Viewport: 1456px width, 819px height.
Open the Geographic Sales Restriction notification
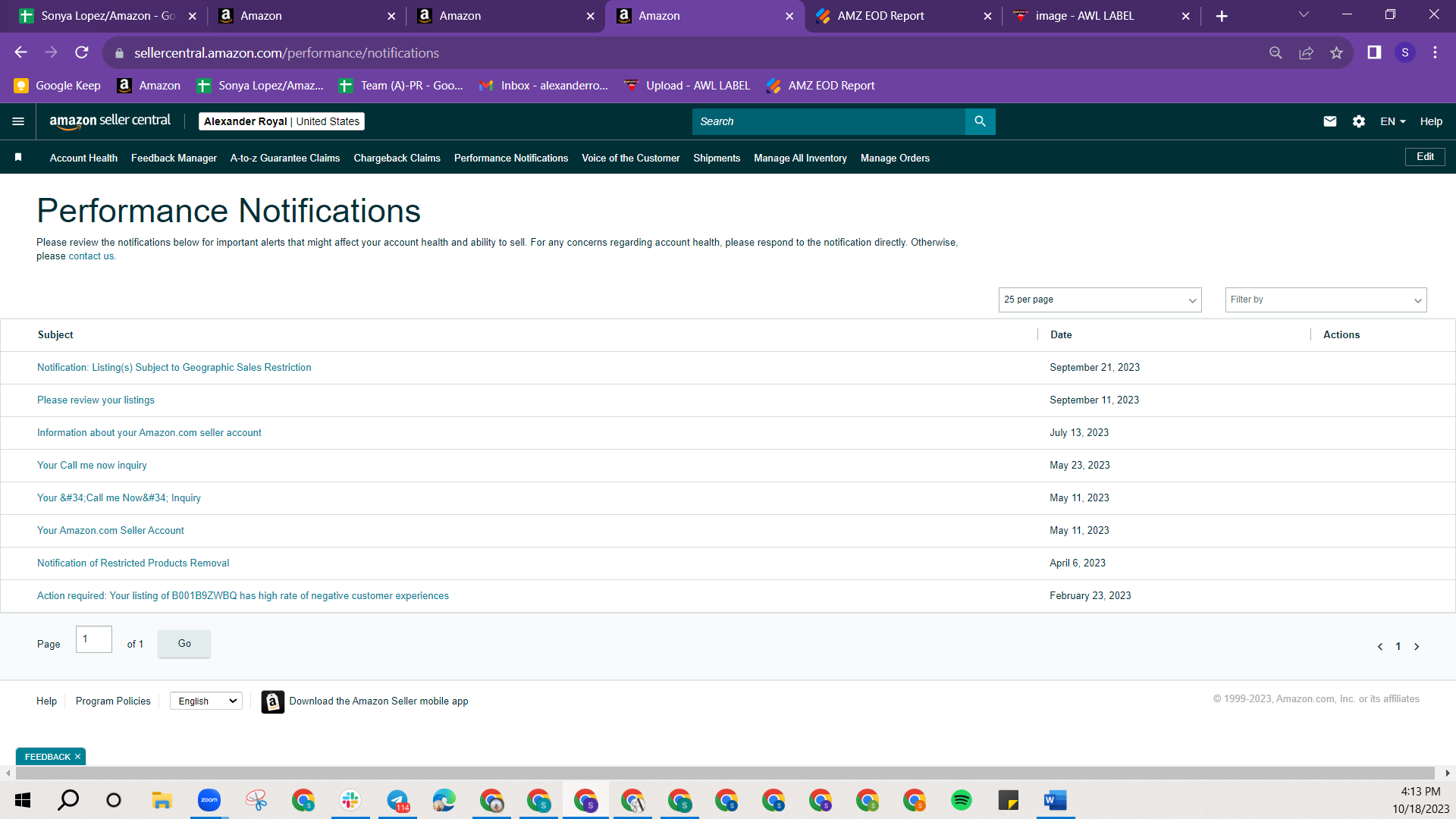click(x=174, y=368)
